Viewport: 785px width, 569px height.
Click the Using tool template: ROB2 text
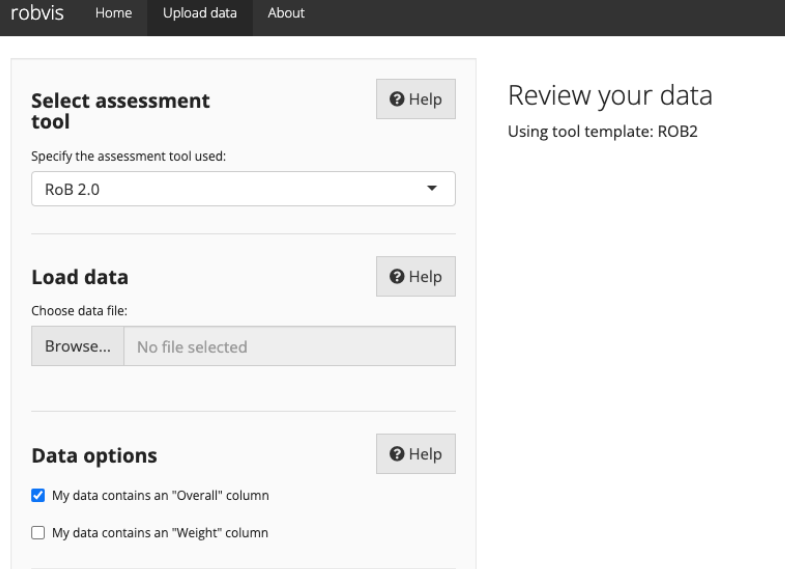click(603, 132)
